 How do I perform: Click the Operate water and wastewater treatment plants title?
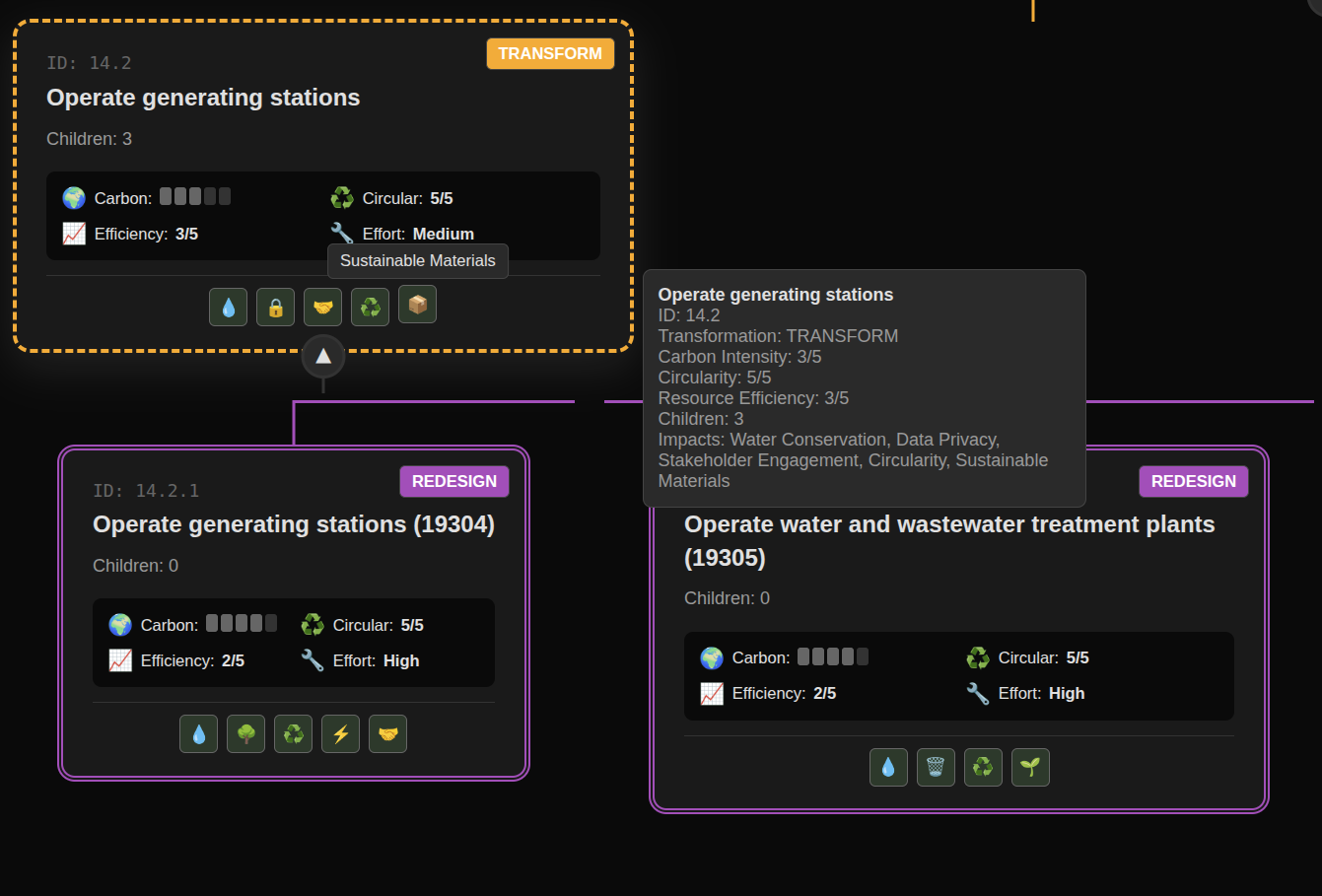pyautogui.click(x=949, y=540)
